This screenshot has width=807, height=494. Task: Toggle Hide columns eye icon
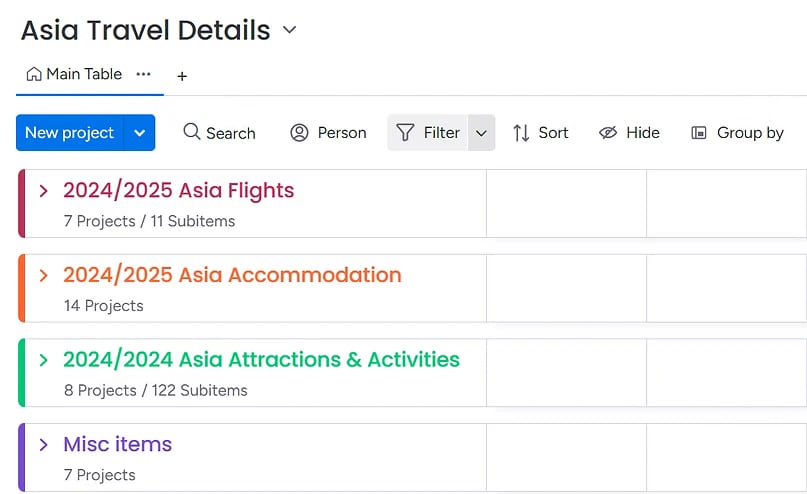(x=608, y=132)
